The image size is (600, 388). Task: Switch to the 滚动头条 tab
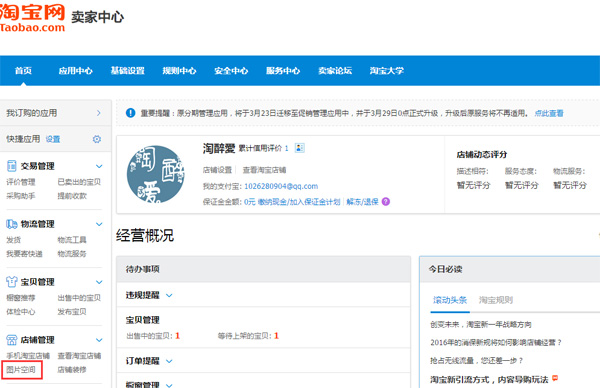[450, 300]
